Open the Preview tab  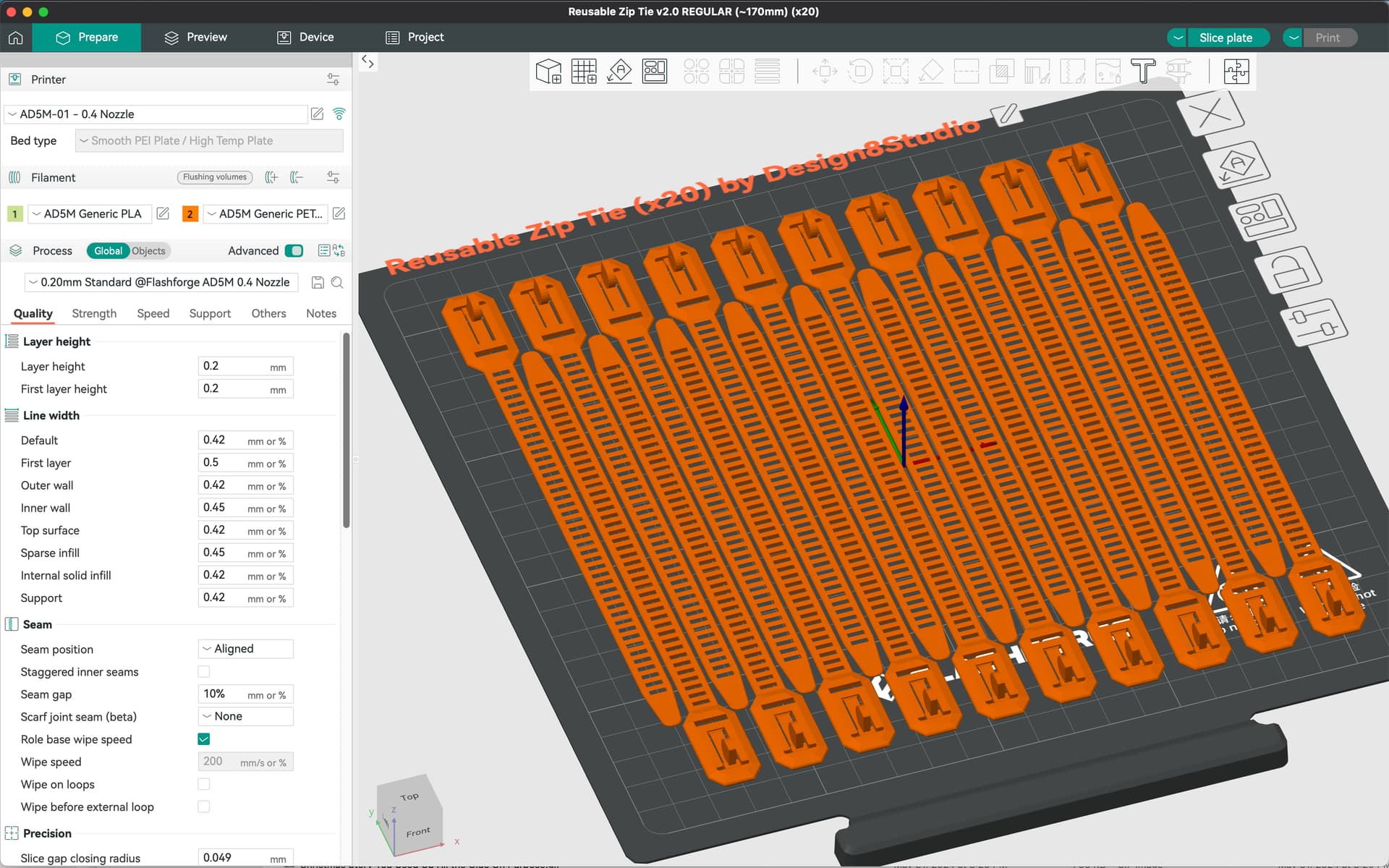click(x=195, y=37)
